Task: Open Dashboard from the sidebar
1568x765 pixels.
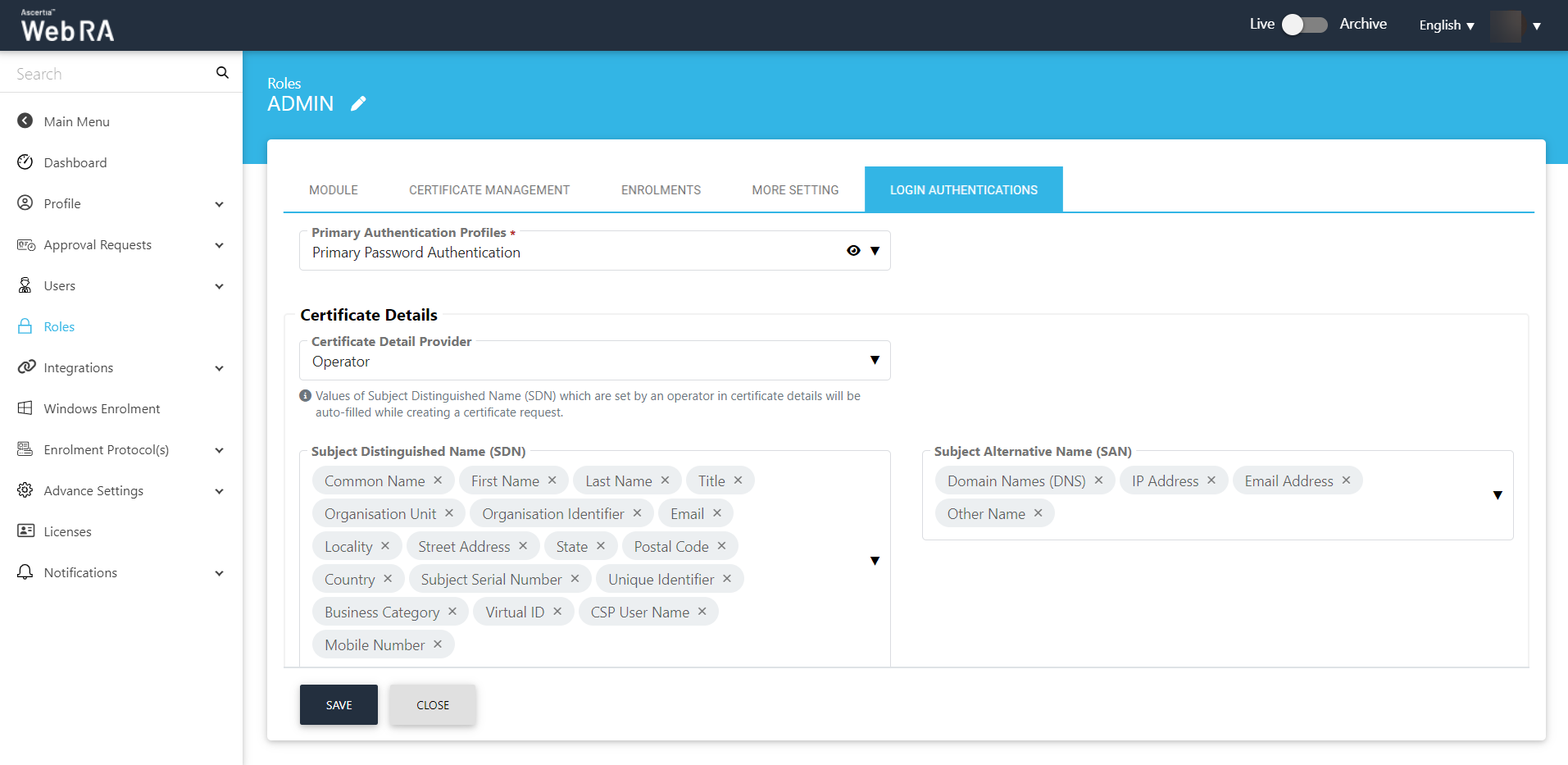Action: tap(75, 162)
